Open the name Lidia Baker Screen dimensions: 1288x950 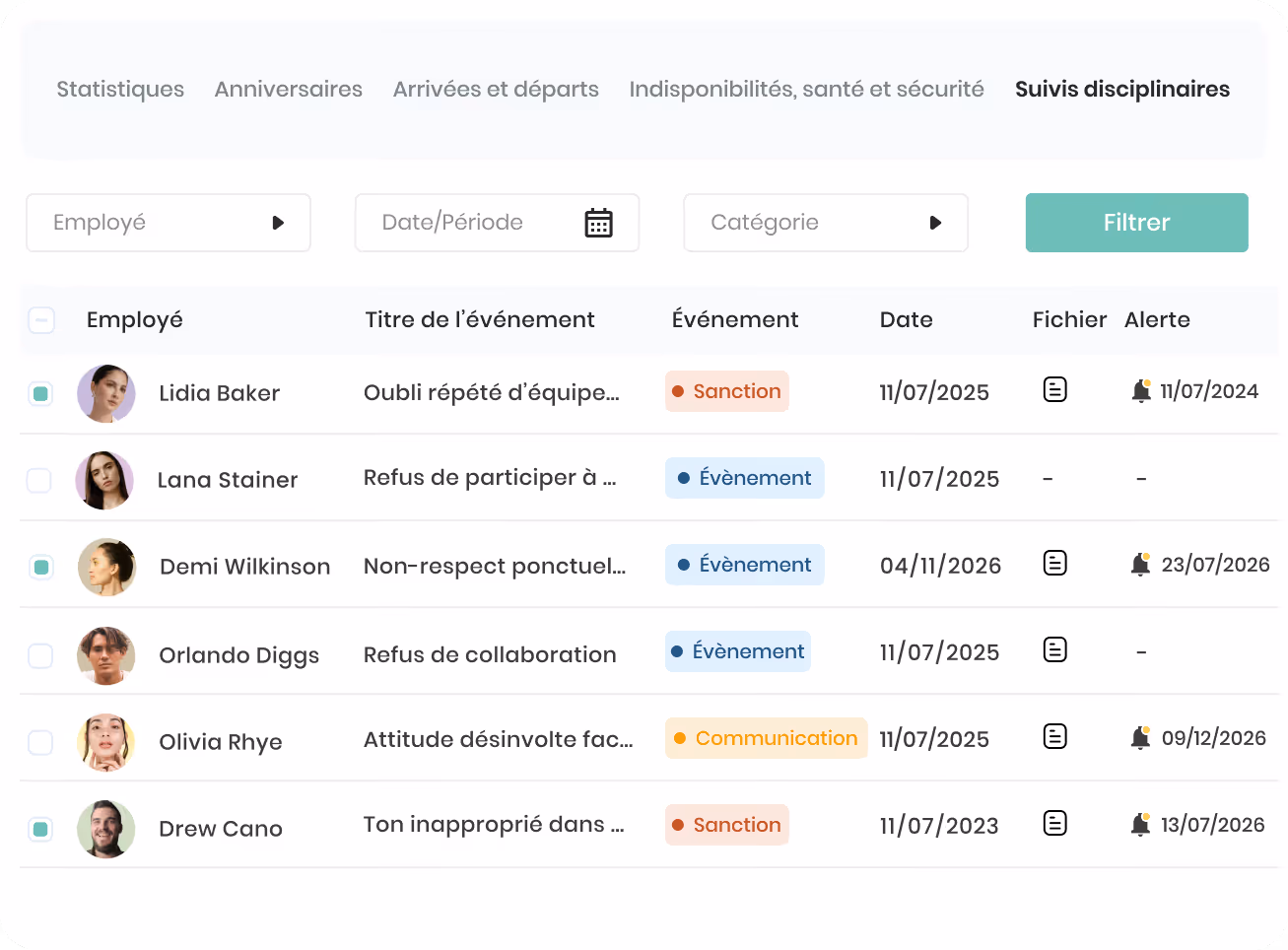(x=220, y=394)
